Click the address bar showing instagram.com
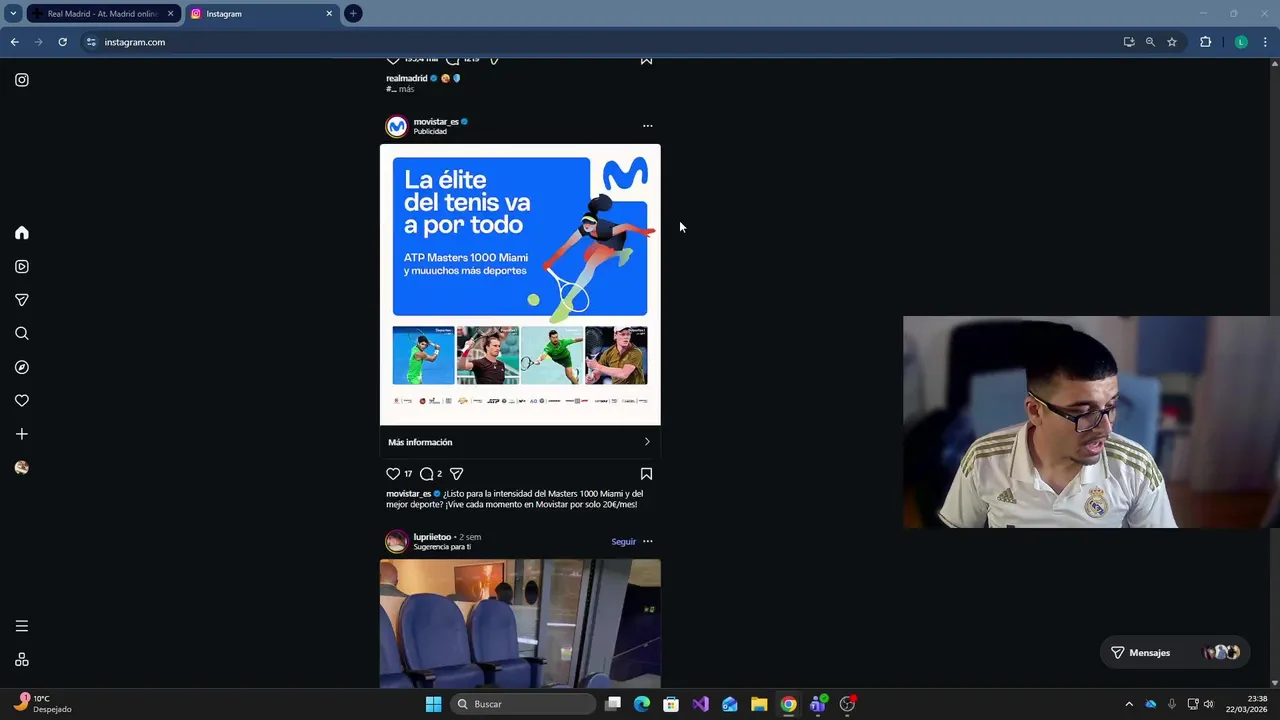Viewport: 1280px width, 720px height. (600, 42)
